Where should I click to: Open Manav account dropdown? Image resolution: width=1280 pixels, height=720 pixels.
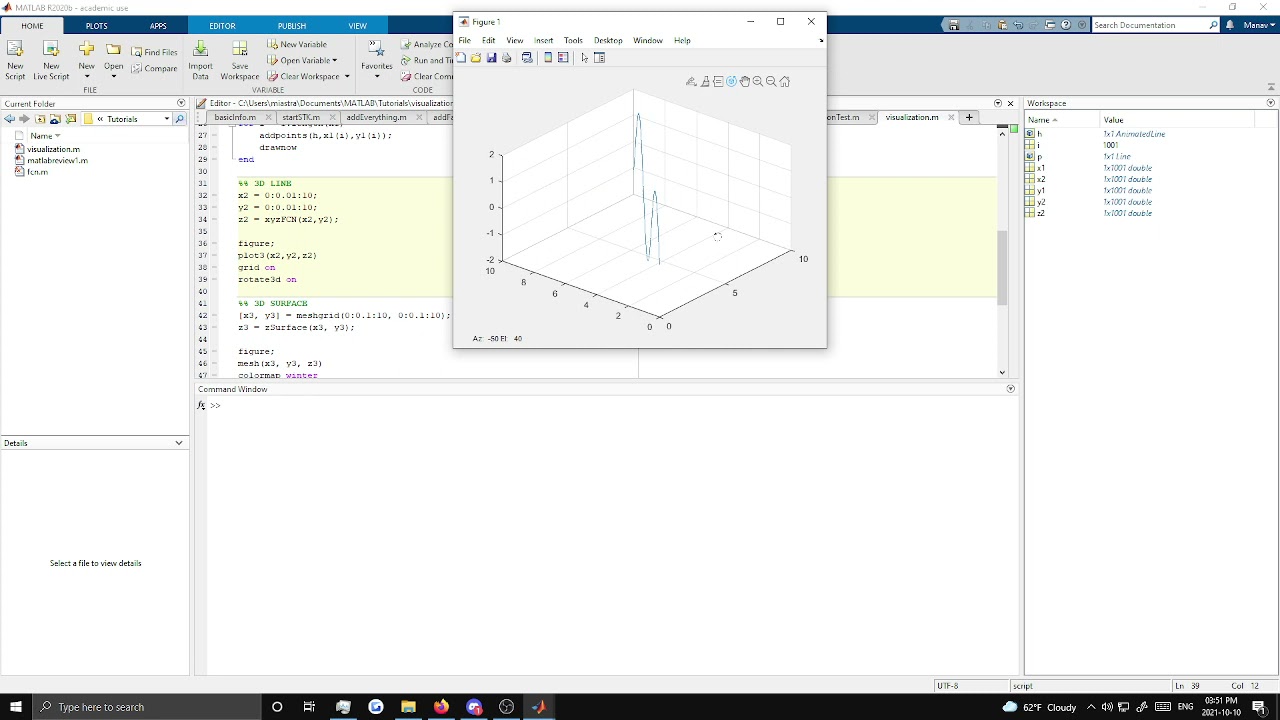pyautogui.click(x=1258, y=25)
